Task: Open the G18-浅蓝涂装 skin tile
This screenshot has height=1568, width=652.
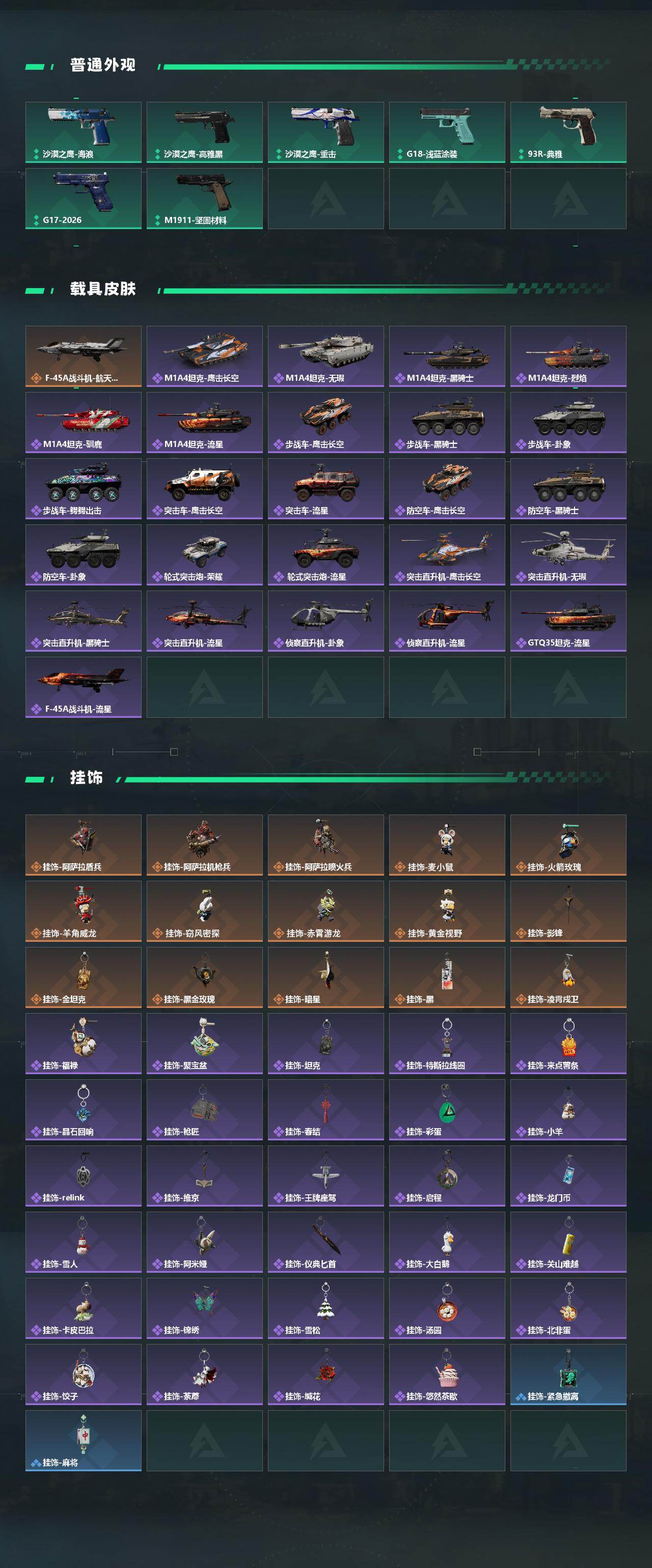Action: [x=447, y=132]
